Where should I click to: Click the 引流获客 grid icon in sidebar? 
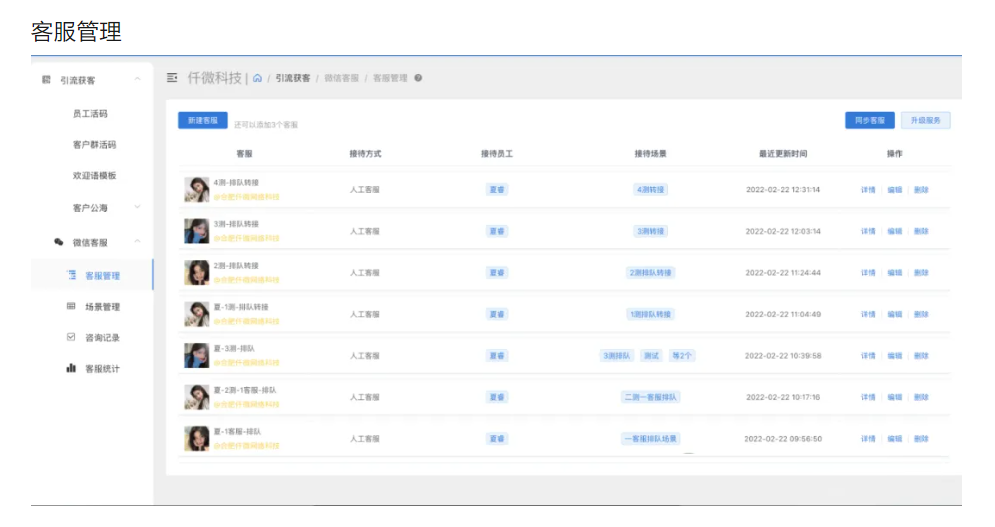pyautogui.click(x=46, y=80)
